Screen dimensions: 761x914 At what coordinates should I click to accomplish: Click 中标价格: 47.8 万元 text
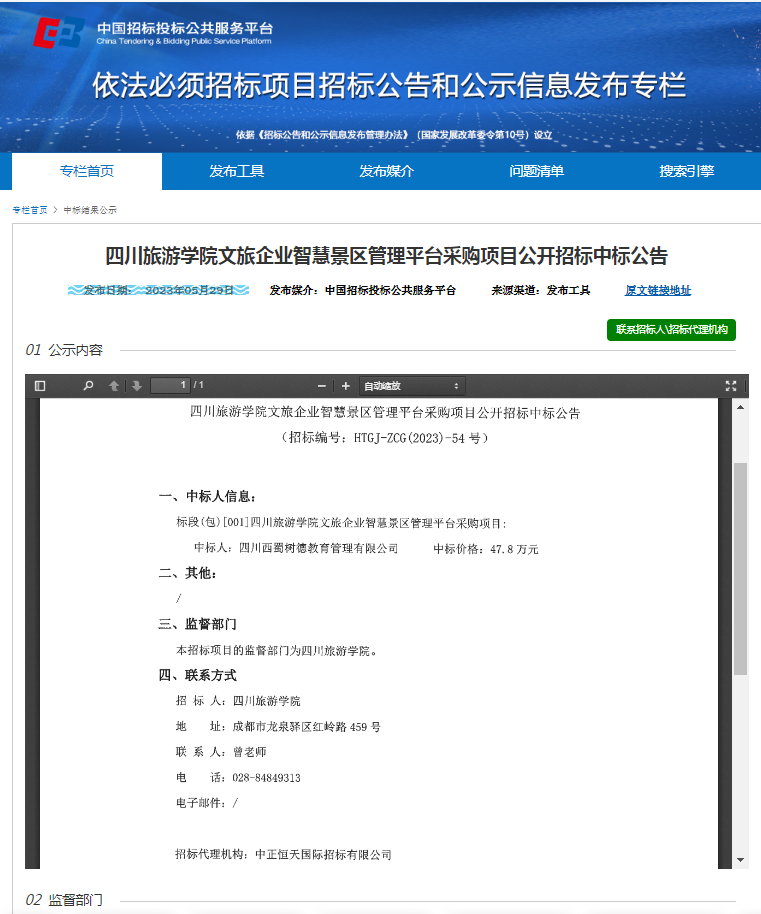[486, 549]
